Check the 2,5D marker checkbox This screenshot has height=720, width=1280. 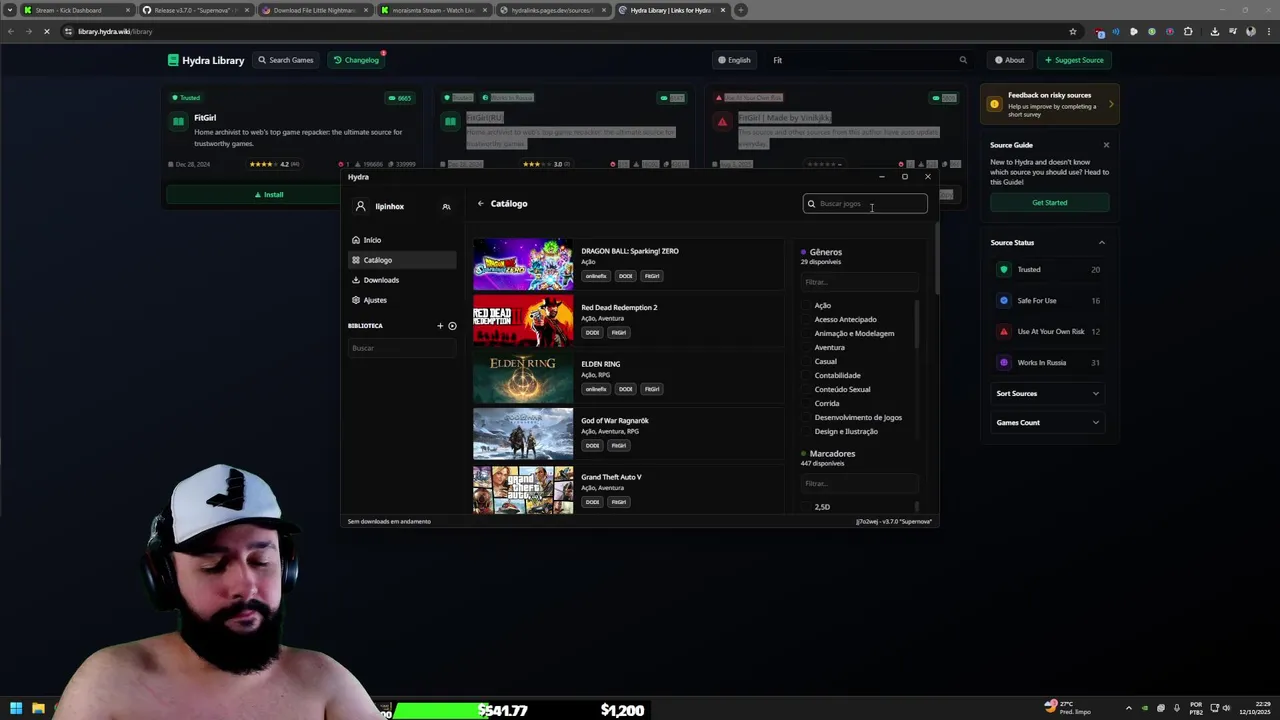pyautogui.click(x=807, y=507)
